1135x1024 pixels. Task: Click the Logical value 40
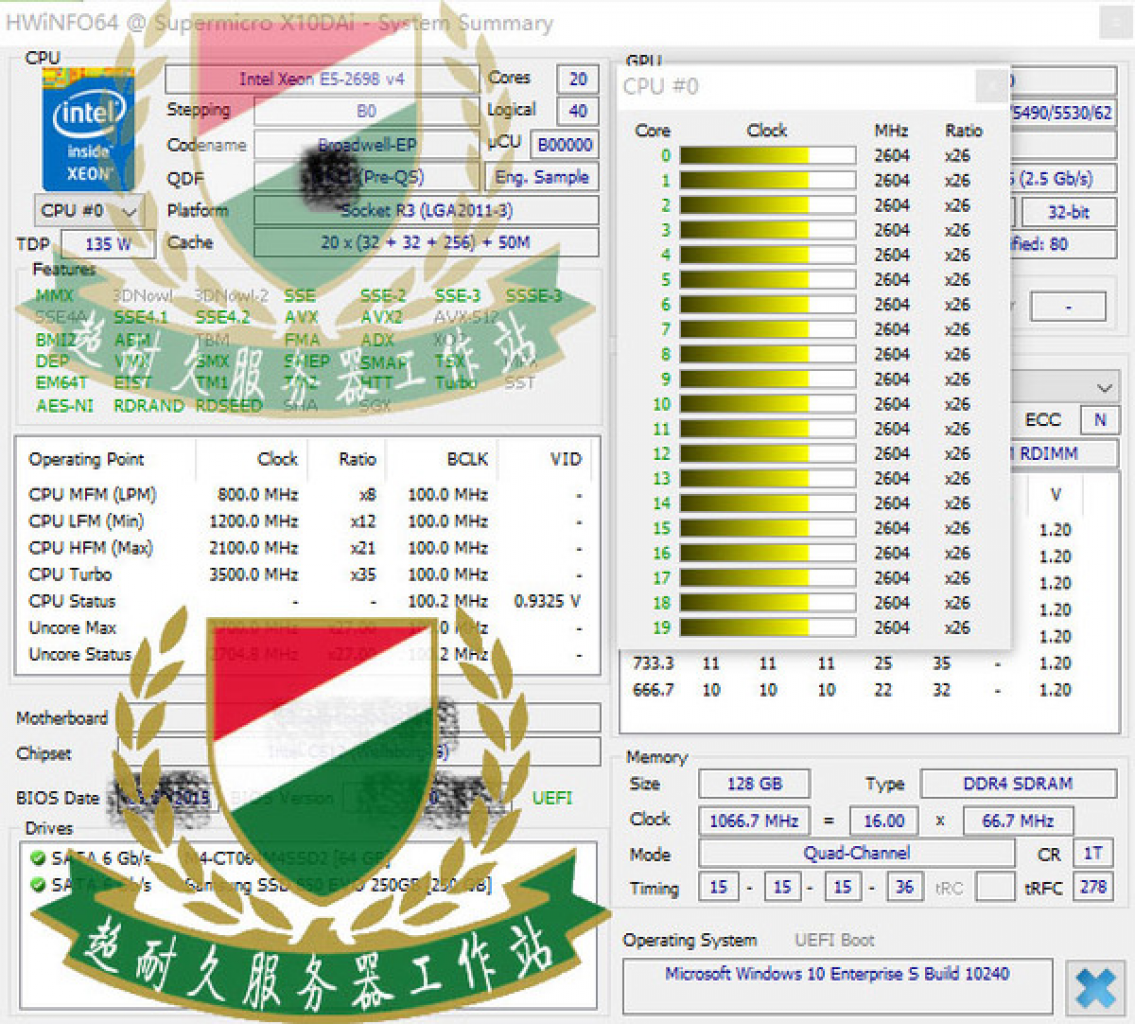click(x=578, y=111)
